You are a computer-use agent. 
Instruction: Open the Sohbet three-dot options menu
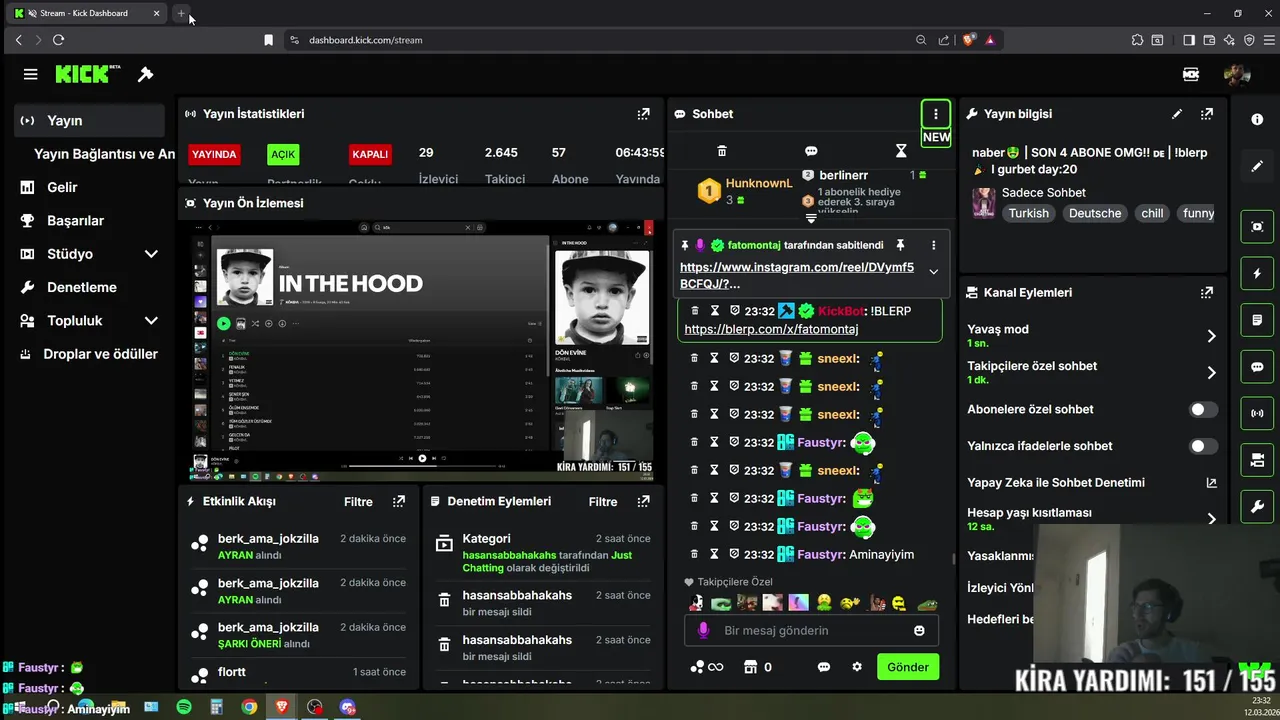[935, 114]
